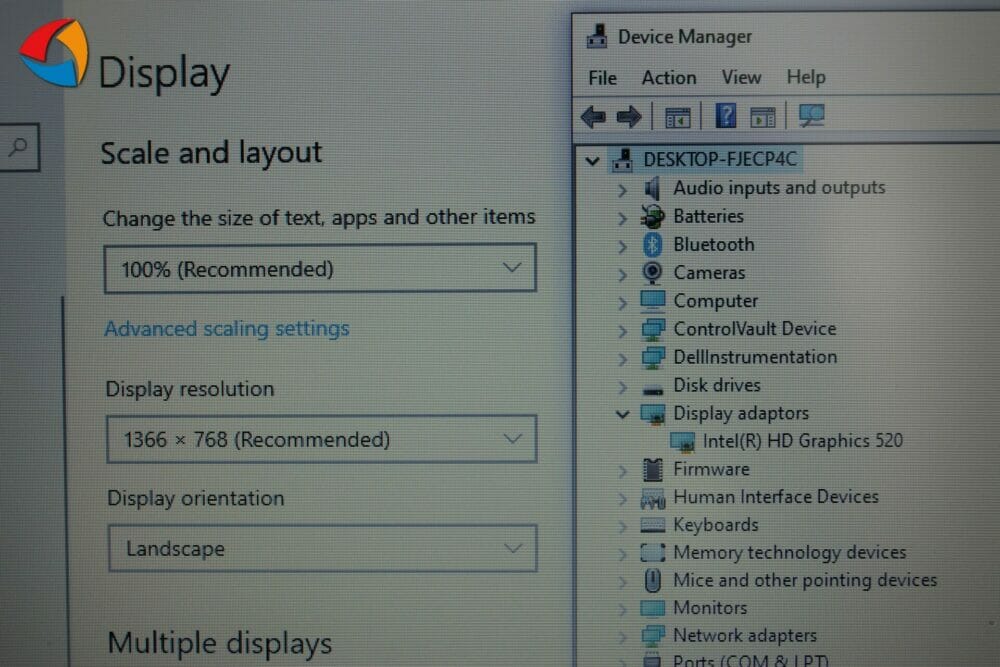Open the text size scaling dropdown
The width and height of the screenshot is (1000, 667).
[320, 268]
